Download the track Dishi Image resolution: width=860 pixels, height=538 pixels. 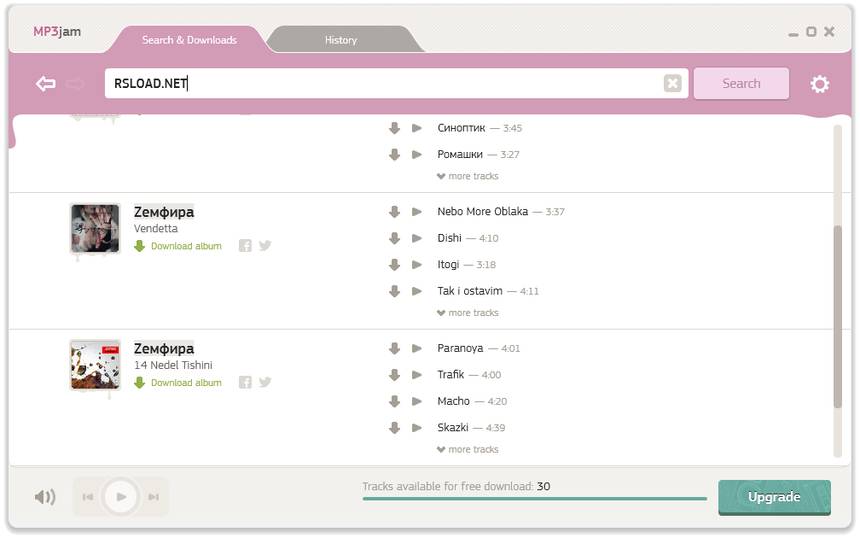[394, 238]
